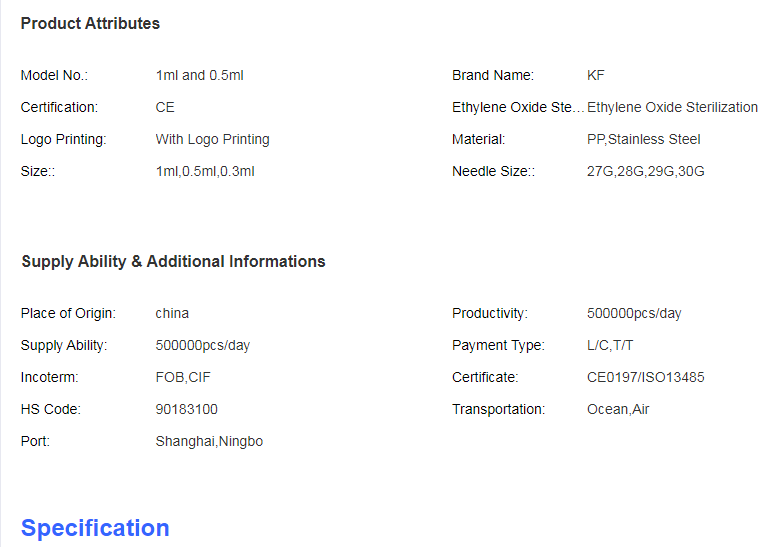The width and height of the screenshot is (768, 547).
Task: Click the Material value PP,Stainless Steel
Action: tap(644, 140)
